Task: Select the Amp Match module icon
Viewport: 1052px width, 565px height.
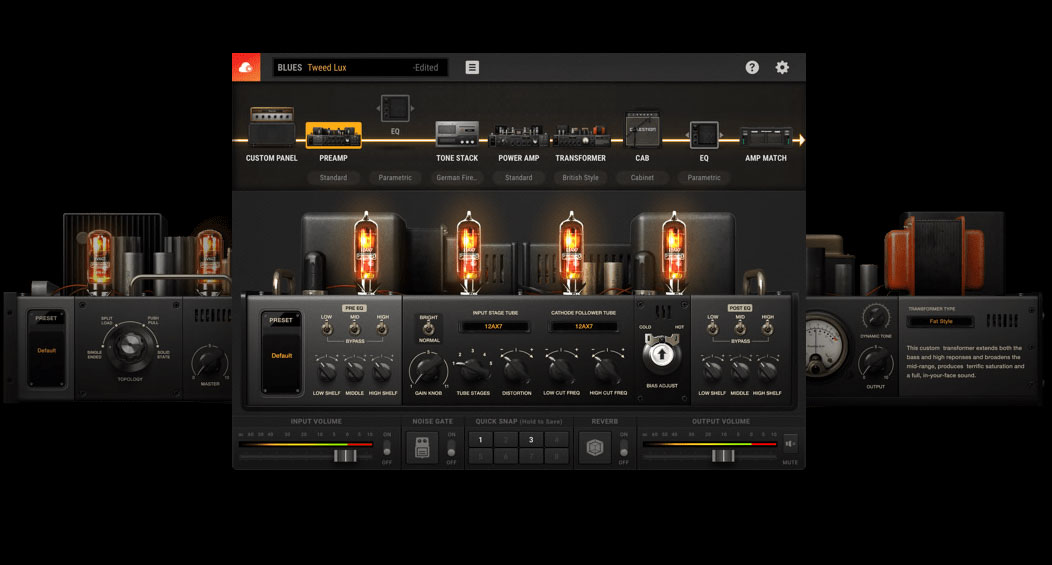Action: click(x=766, y=137)
